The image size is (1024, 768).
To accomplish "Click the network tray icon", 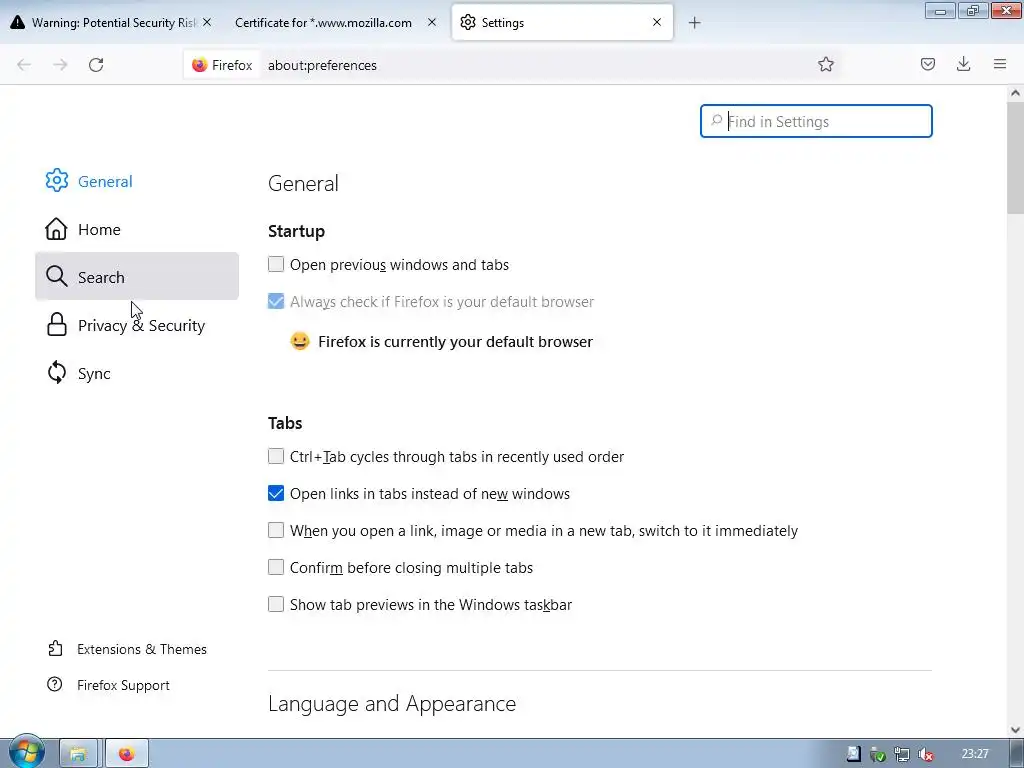I will click(902, 754).
